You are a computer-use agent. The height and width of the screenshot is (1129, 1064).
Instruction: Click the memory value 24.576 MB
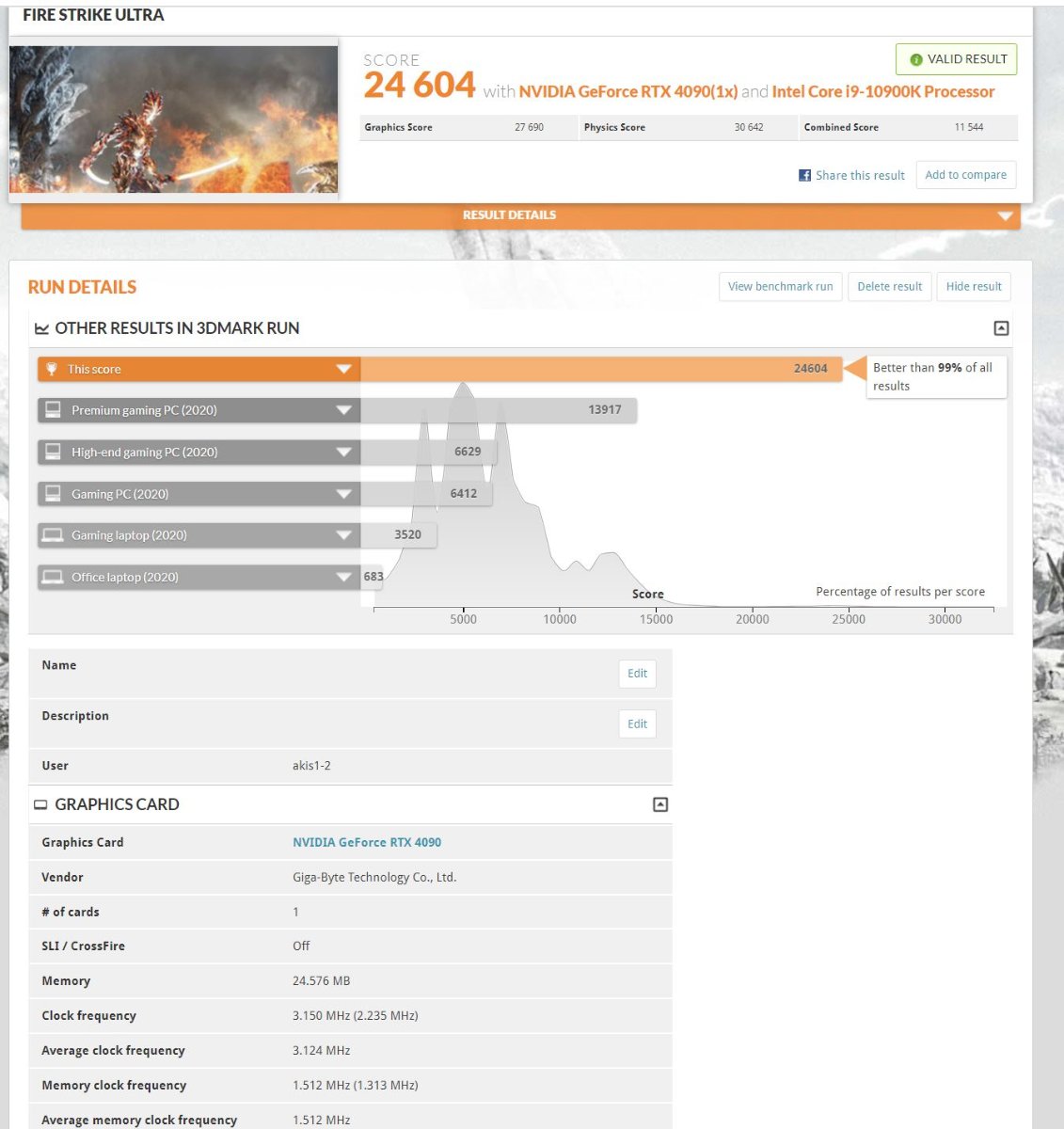322,981
